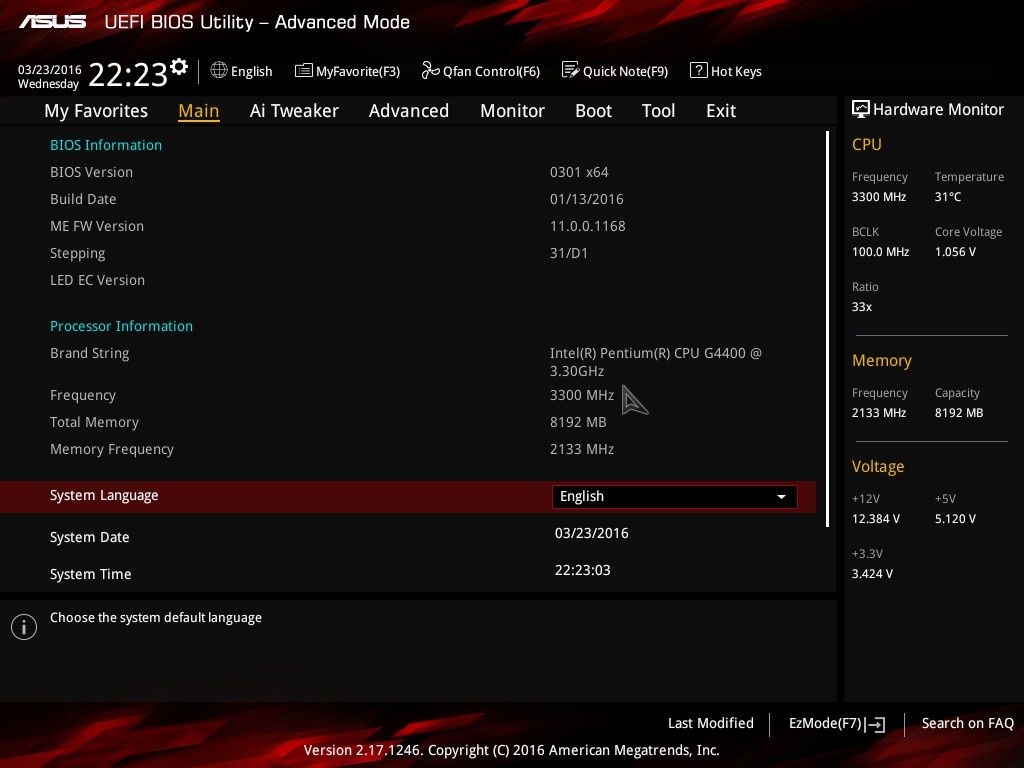Open the Monitor tab
The height and width of the screenshot is (768, 1024).
point(512,111)
